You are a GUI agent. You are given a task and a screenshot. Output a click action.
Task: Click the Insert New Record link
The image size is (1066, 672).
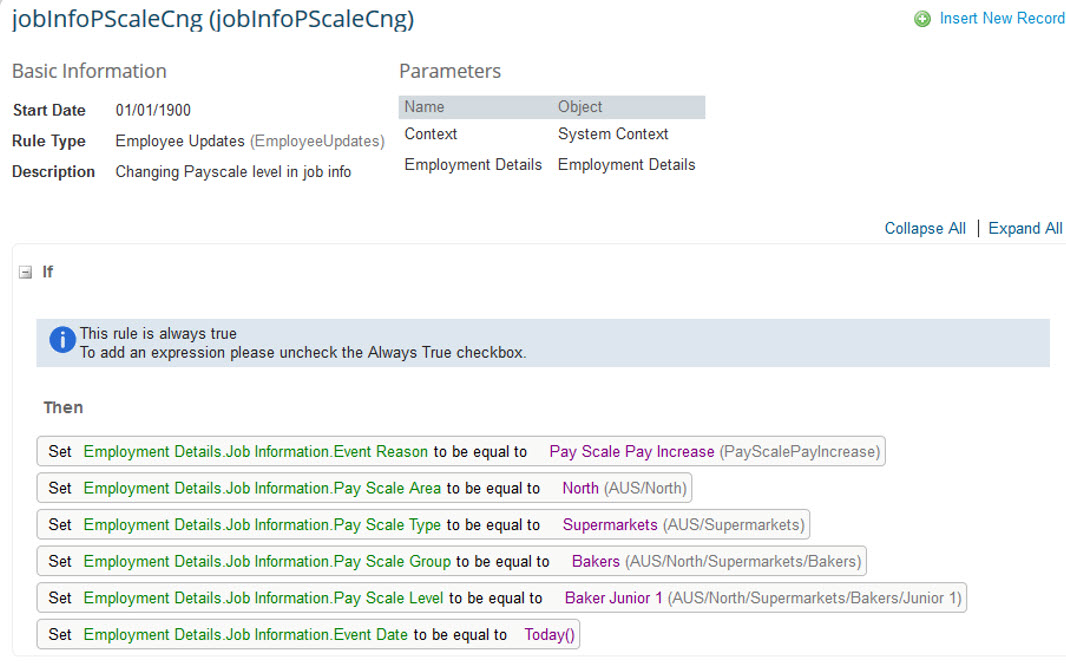(x=1002, y=18)
